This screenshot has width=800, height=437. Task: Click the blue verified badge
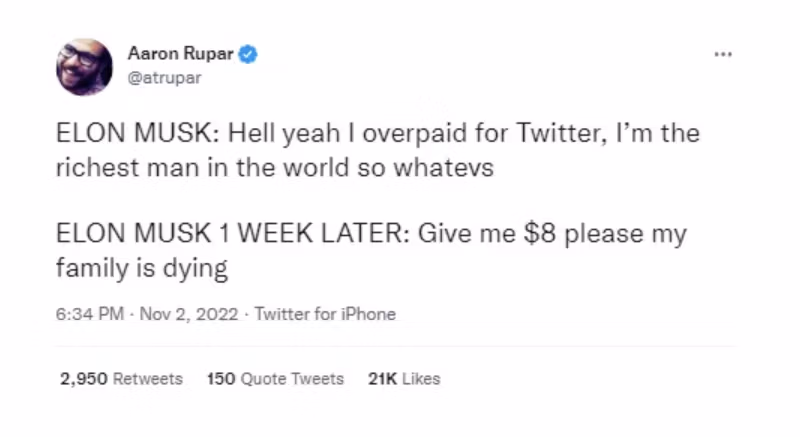[249, 55]
